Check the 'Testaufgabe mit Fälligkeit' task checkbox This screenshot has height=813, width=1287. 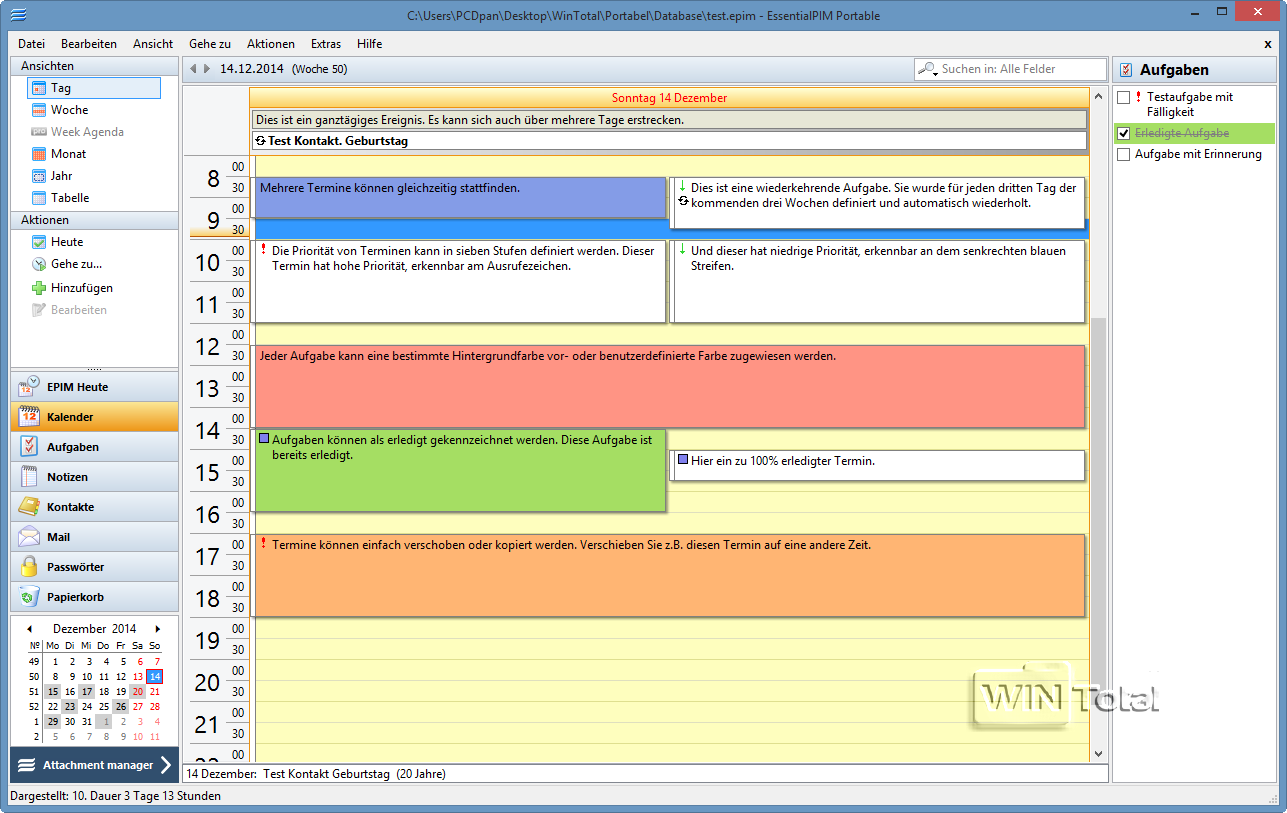(x=1124, y=98)
